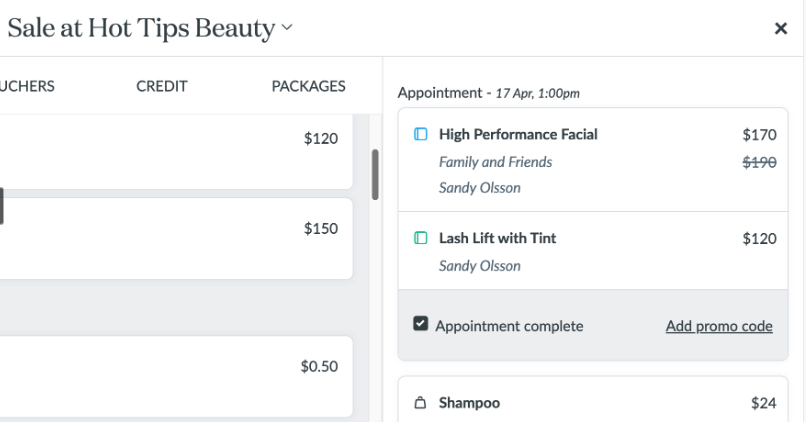Image resolution: width=806 pixels, height=422 pixels.
Task: Open the Lash Lift with Tint line item
Action: click(593, 251)
